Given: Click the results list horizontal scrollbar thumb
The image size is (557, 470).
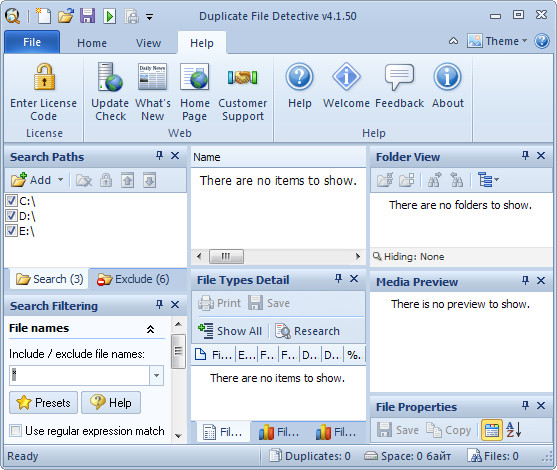Looking at the screenshot, I should (226, 256).
